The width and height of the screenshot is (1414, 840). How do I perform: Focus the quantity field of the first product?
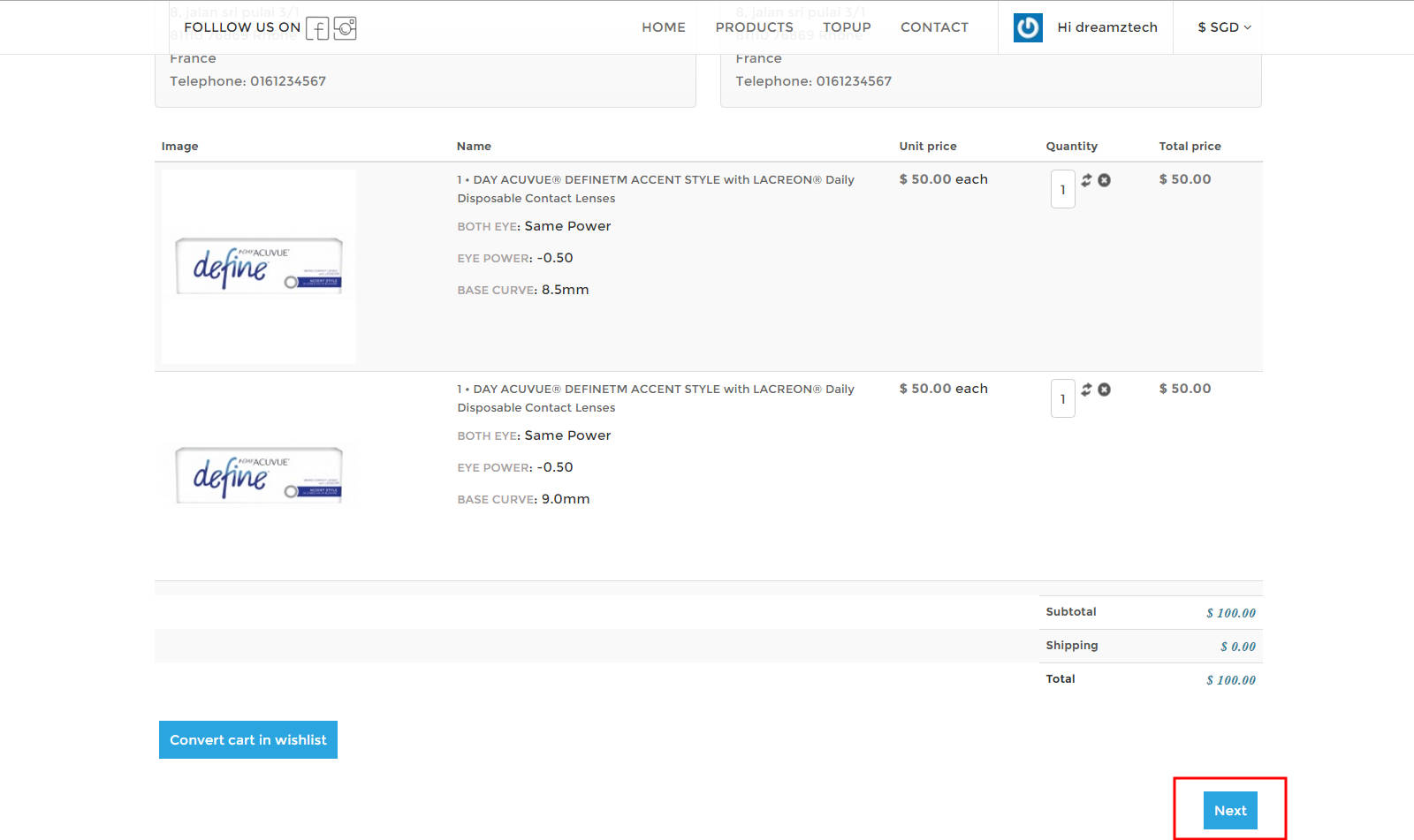[x=1062, y=190]
